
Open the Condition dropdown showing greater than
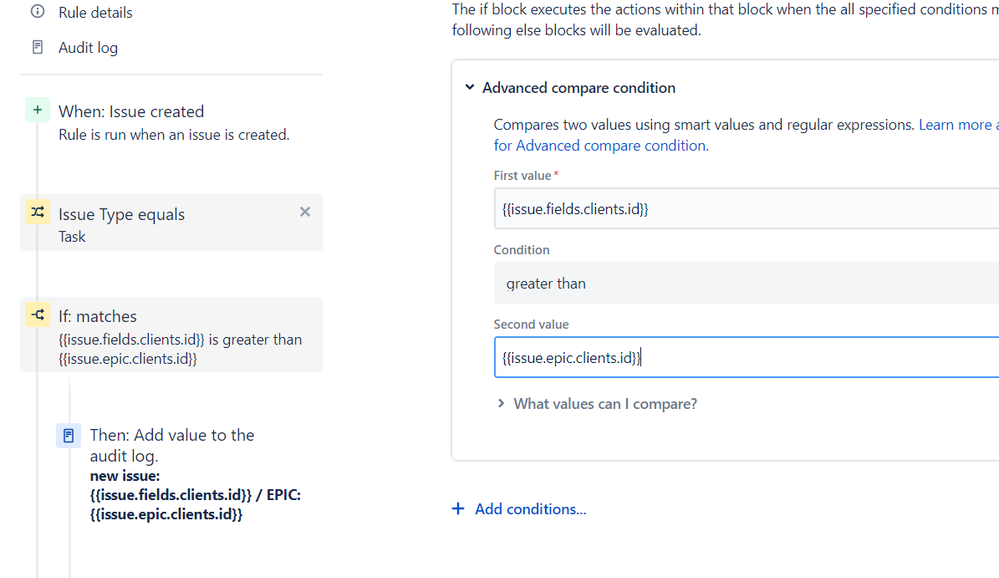point(745,283)
